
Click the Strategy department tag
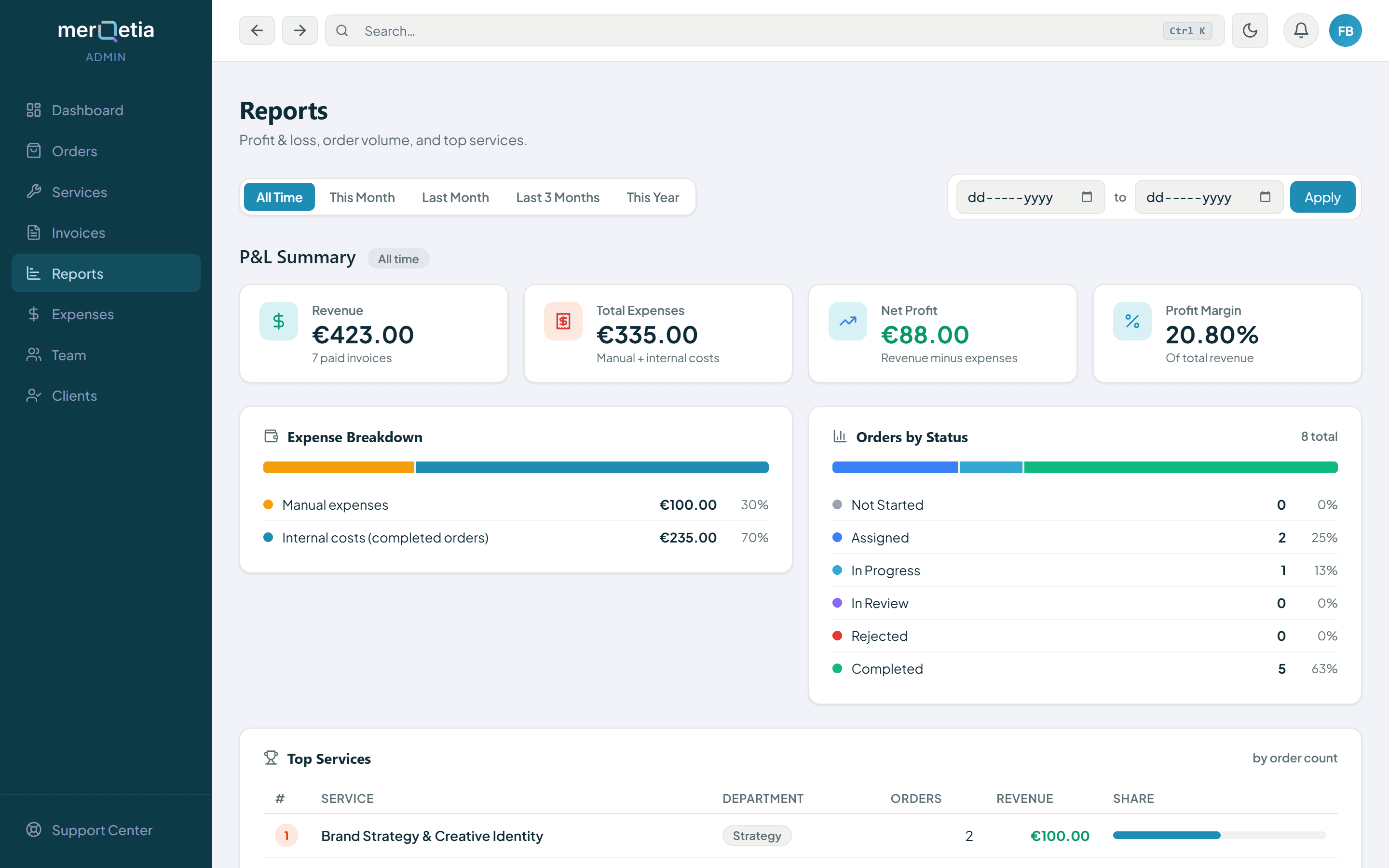(x=757, y=835)
